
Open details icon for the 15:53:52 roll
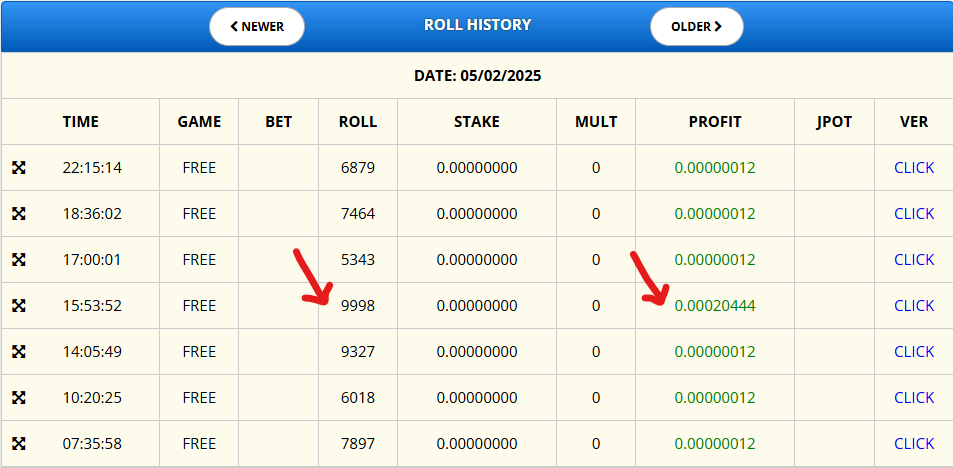tap(19, 306)
